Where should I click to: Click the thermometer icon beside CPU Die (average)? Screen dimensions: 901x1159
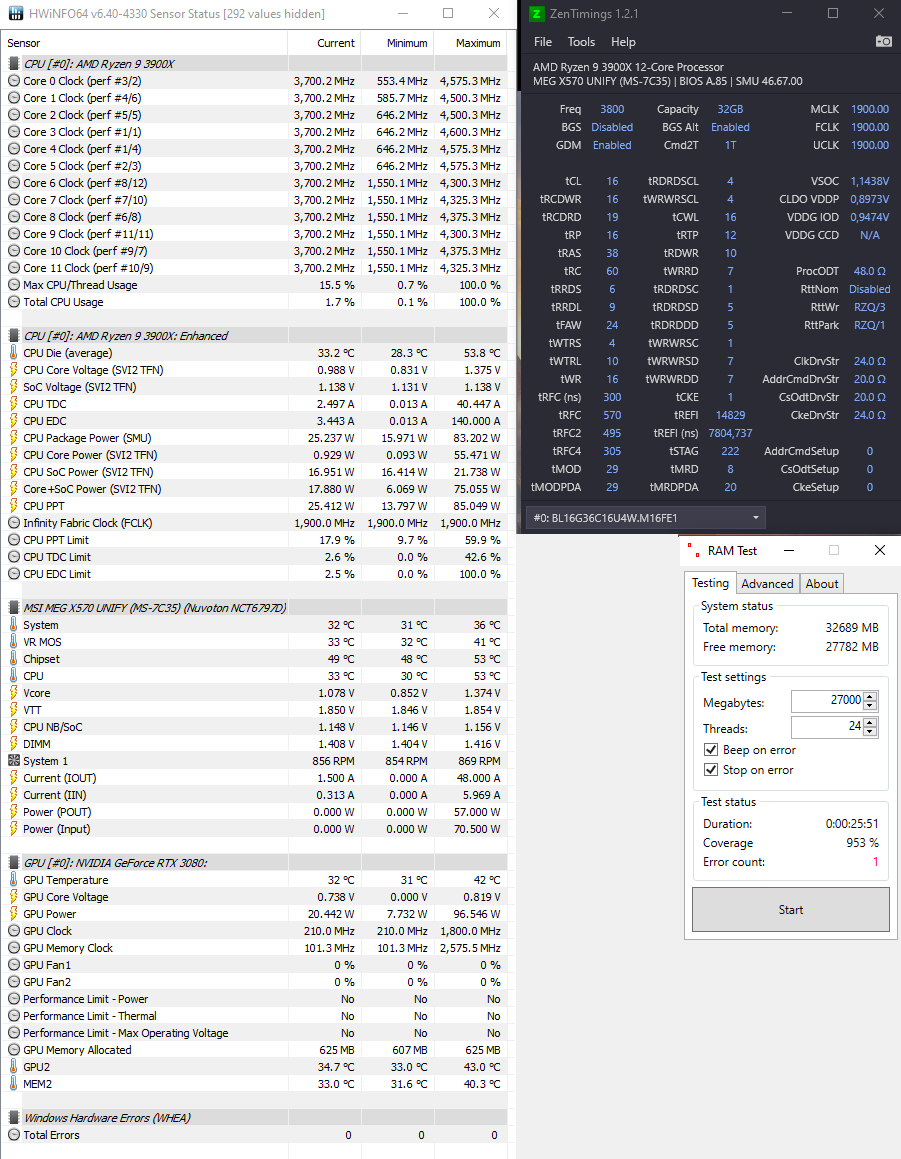(14, 353)
